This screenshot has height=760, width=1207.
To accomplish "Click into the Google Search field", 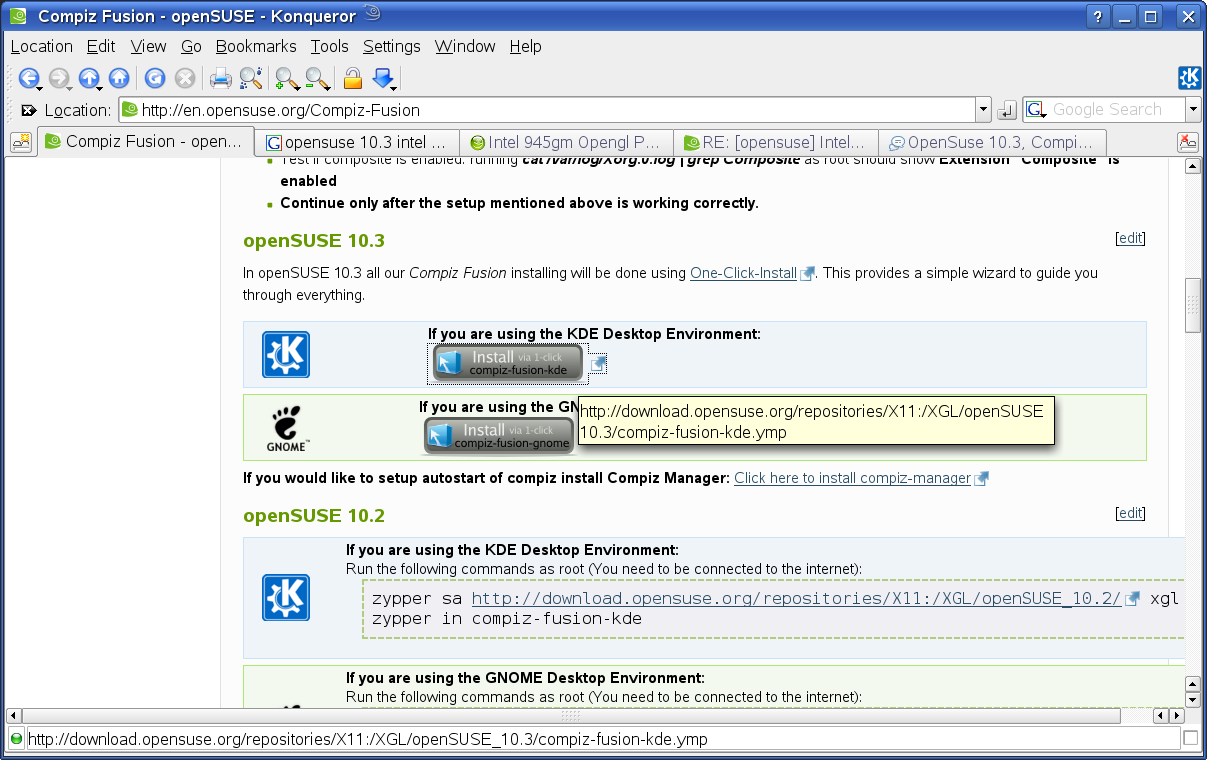I will pos(1117,110).
